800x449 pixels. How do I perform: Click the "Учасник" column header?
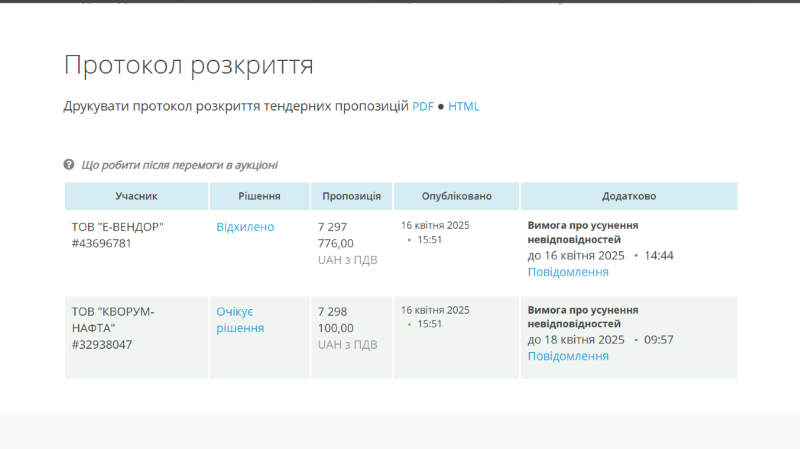pos(136,196)
